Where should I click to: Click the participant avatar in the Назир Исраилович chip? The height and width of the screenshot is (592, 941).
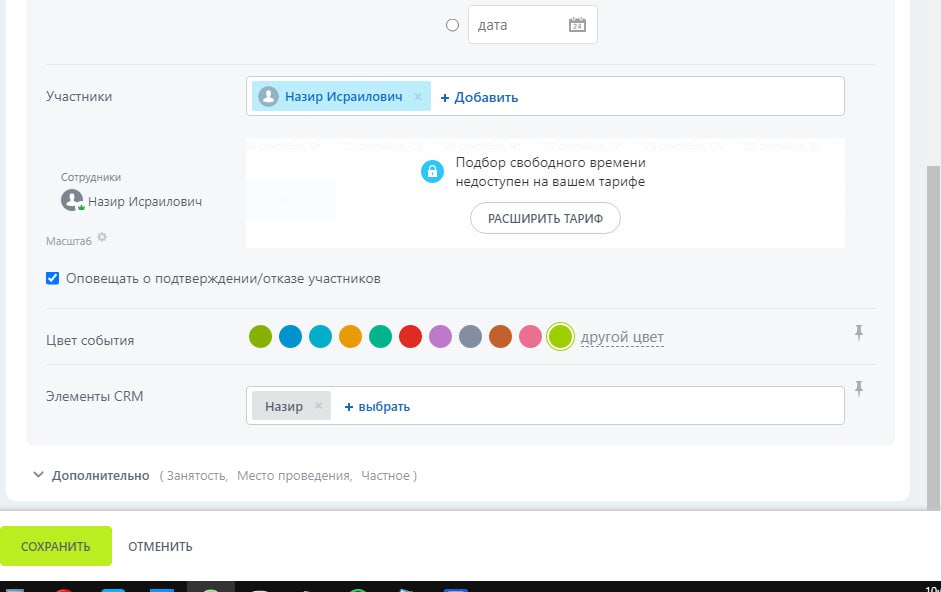tap(268, 97)
